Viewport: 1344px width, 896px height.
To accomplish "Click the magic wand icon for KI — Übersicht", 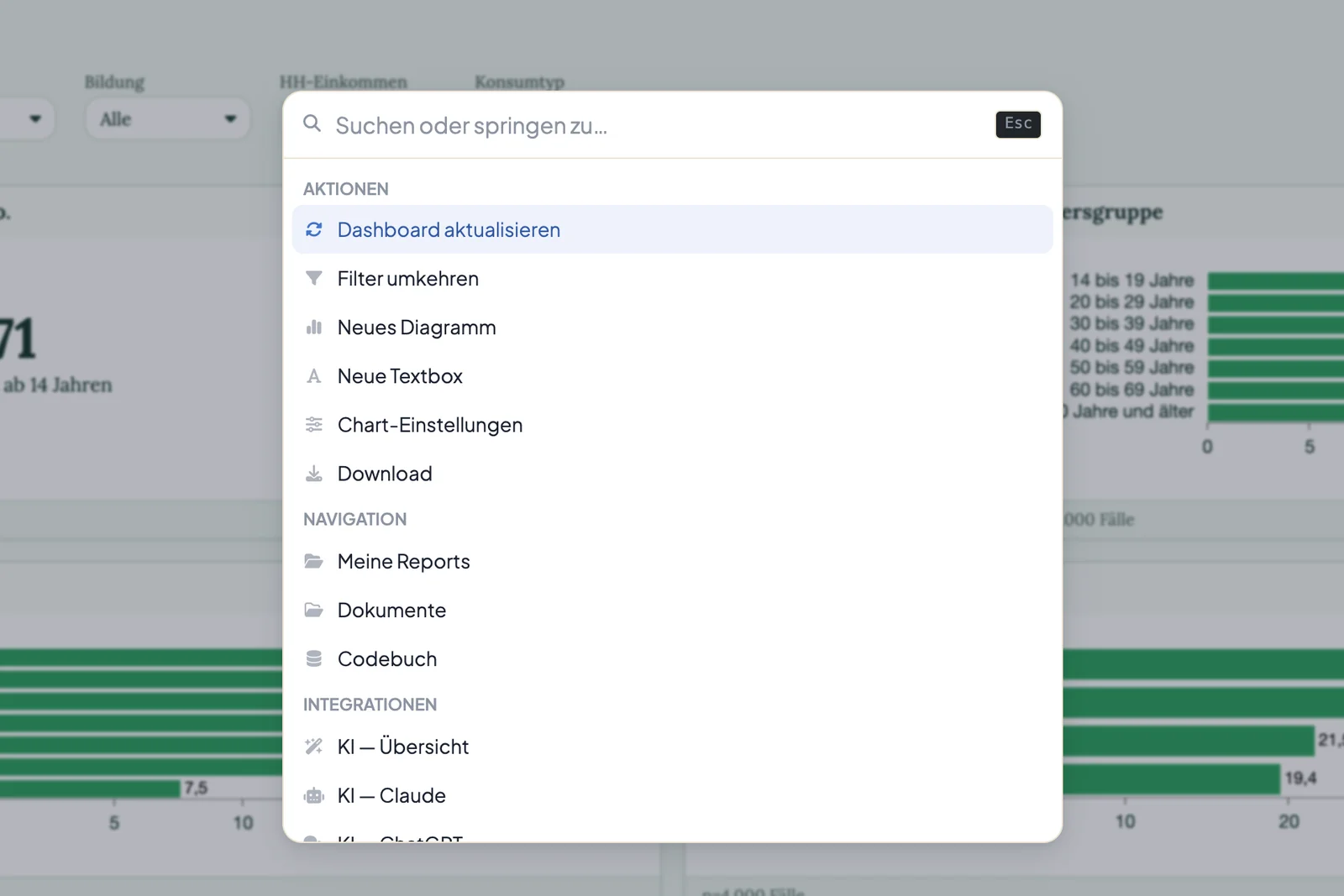I will (314, 746).
